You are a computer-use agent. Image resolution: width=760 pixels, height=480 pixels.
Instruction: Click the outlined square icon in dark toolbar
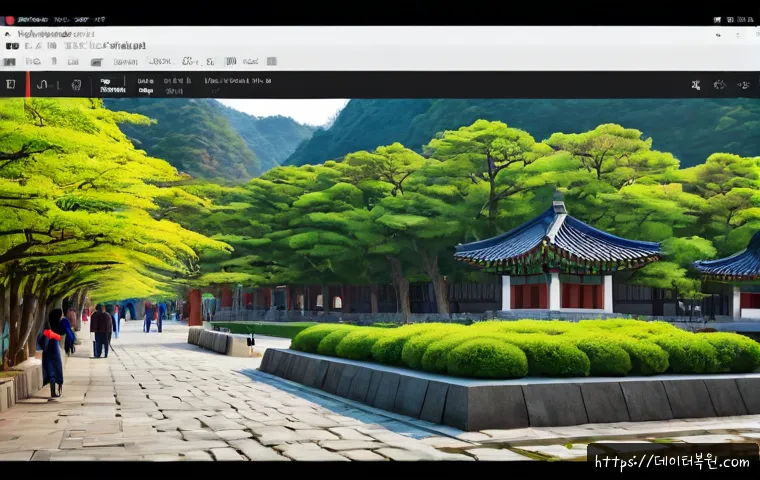[11, 84]
